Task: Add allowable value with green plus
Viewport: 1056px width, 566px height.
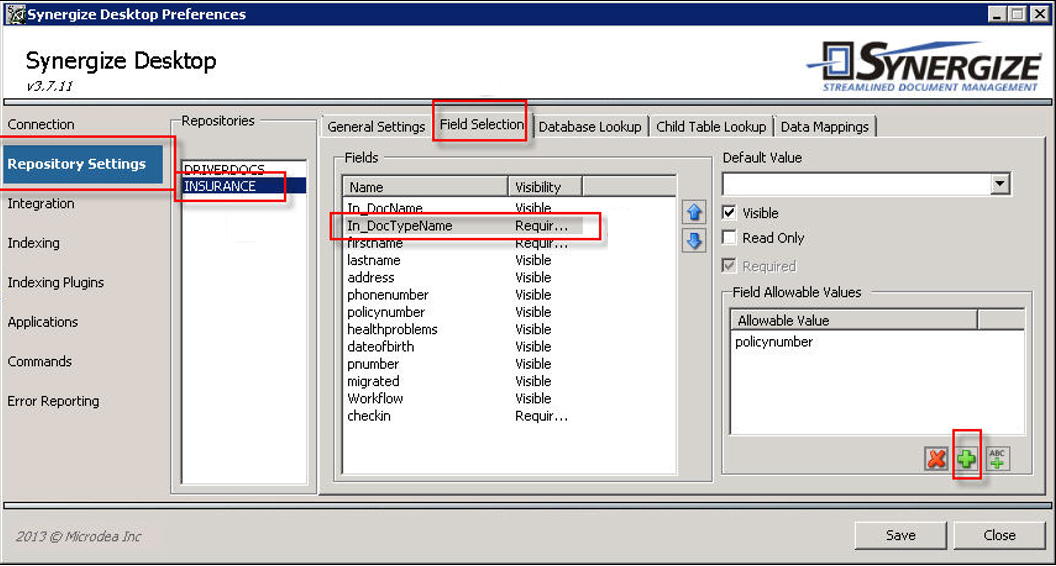Action: click(x=966, y=460)
